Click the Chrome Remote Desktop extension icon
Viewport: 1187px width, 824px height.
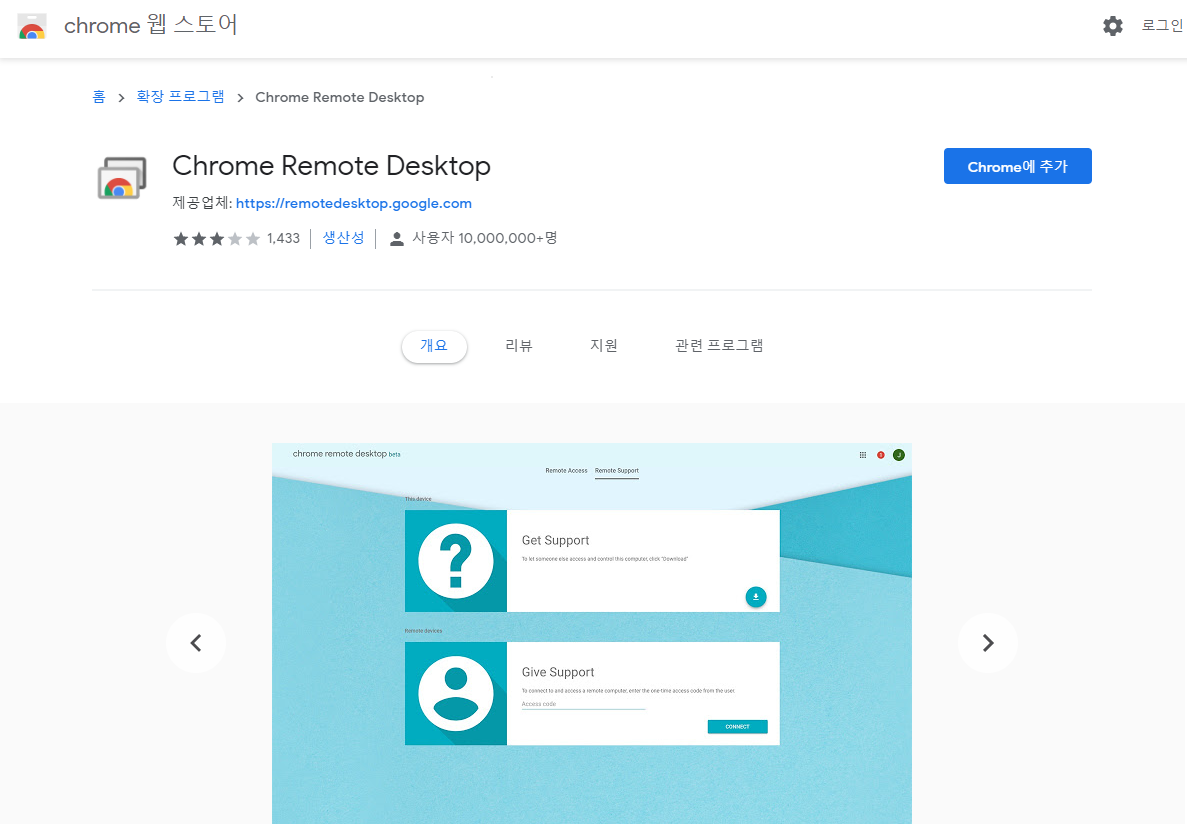coord(122,178)
